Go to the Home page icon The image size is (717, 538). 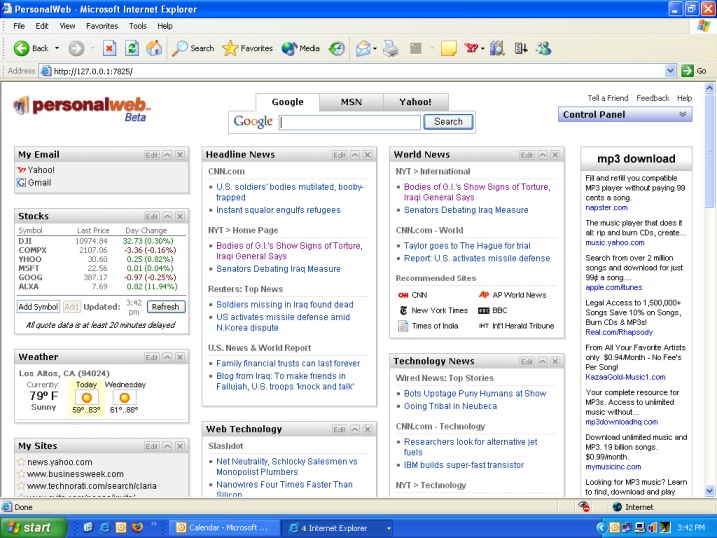pos(154,48)
